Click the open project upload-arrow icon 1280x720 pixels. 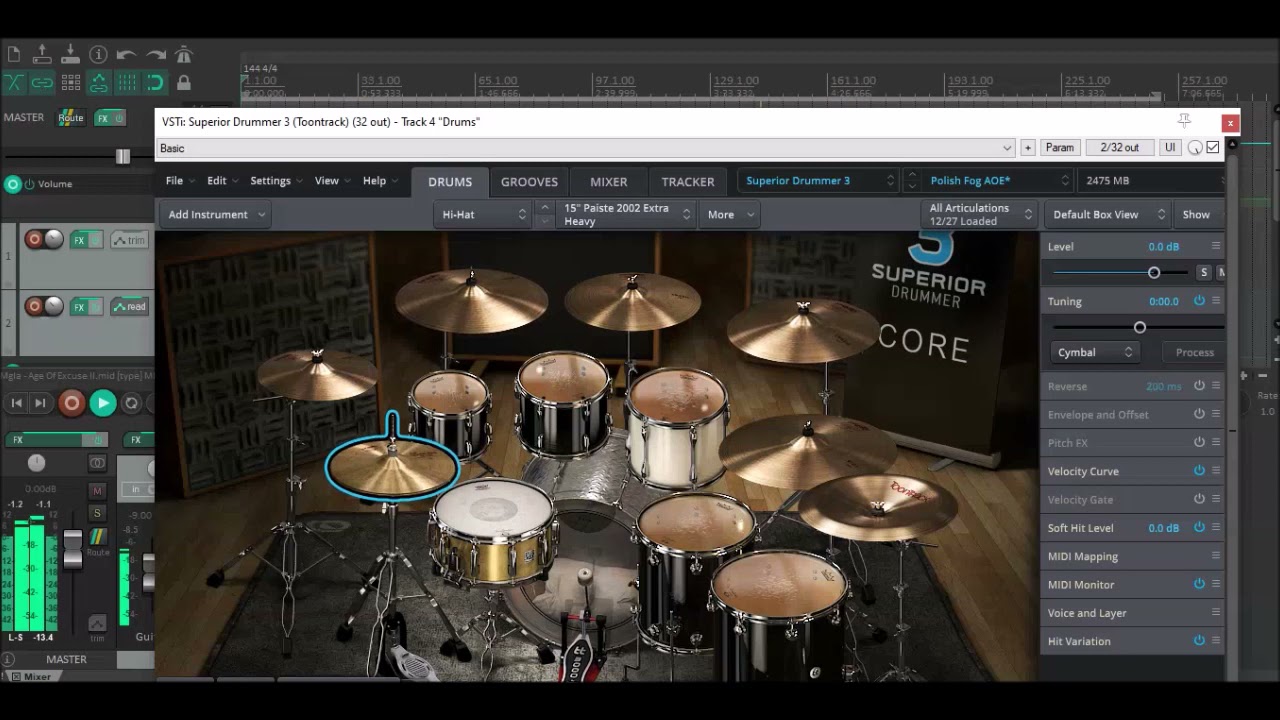pyautogui.click(x=42, y=55)
